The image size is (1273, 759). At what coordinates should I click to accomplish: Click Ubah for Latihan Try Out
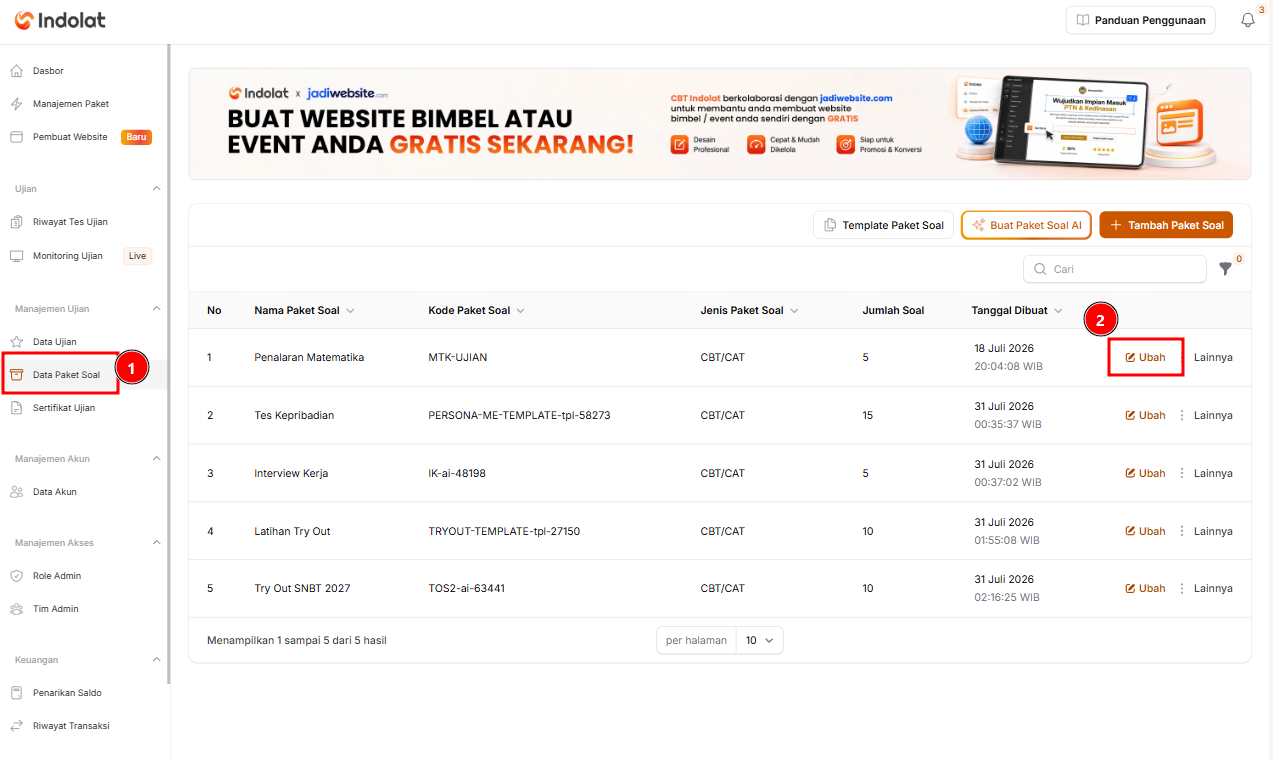1145,531
